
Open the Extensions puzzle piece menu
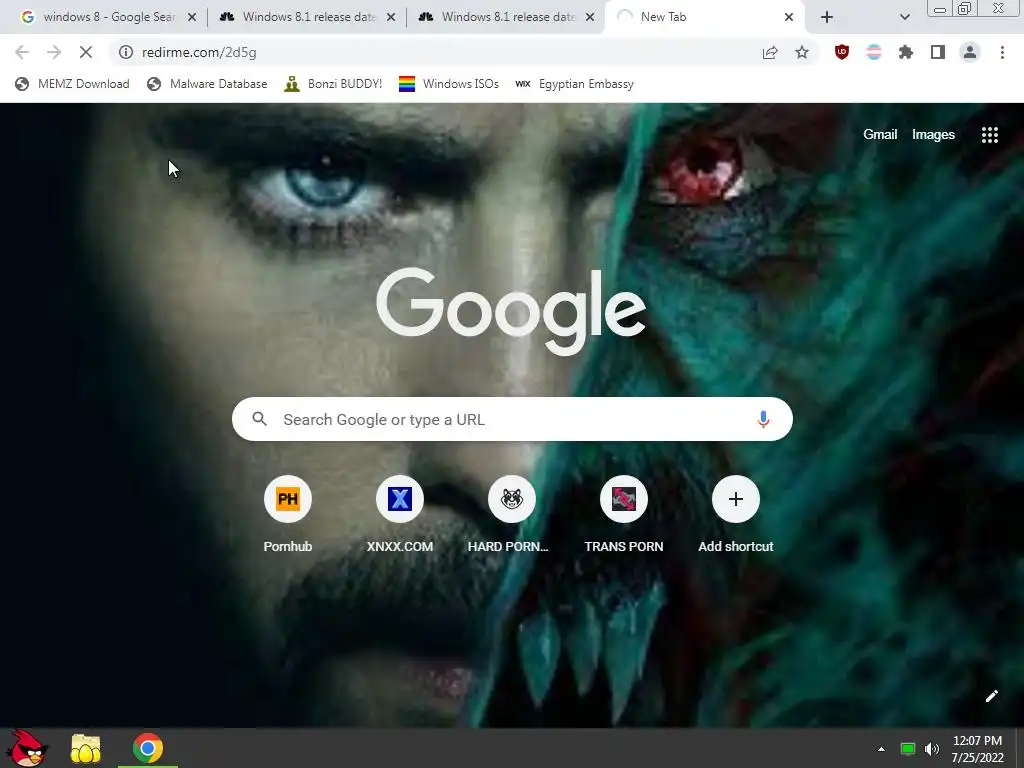pyautogui.click(x=906, y=52)
